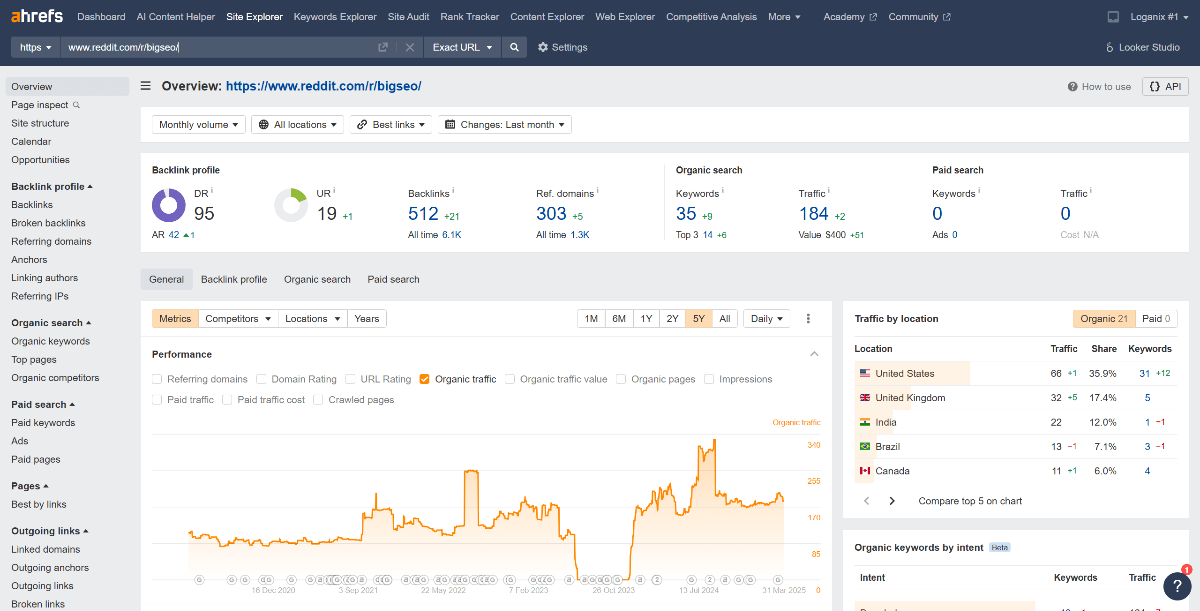This screenshot has width=1200, height=611.
Task: Enable URL Rating checkbox
Action: coord(351,379)
